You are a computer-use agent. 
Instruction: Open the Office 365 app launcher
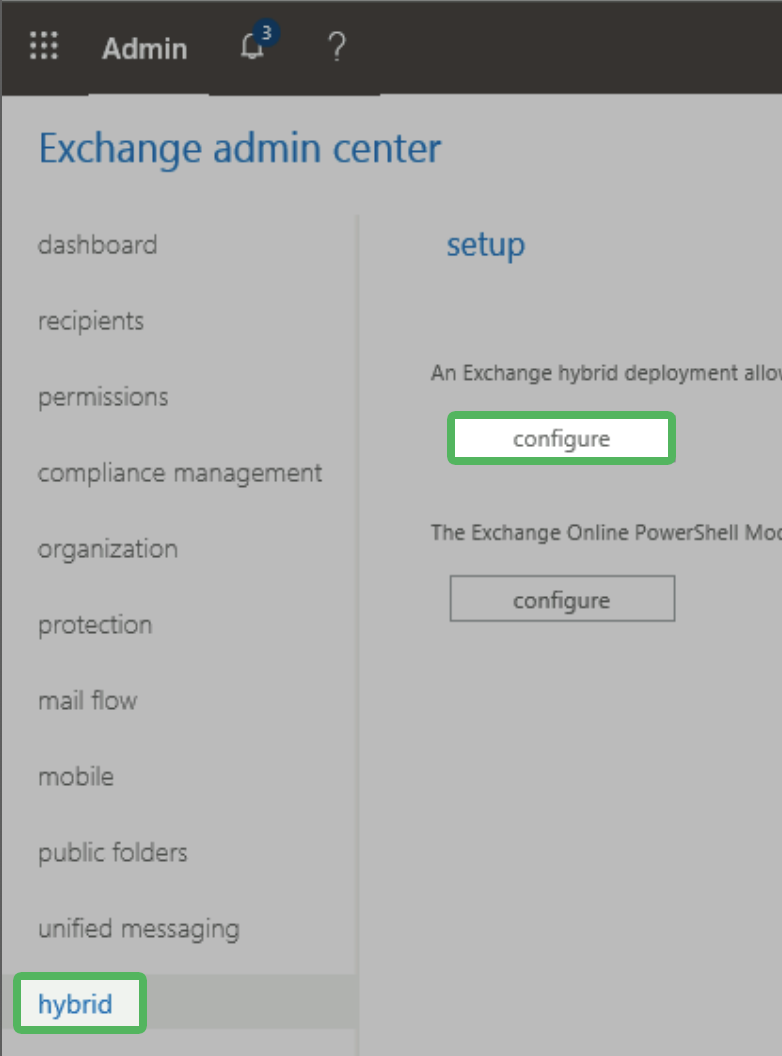click(x=43, y=47)
